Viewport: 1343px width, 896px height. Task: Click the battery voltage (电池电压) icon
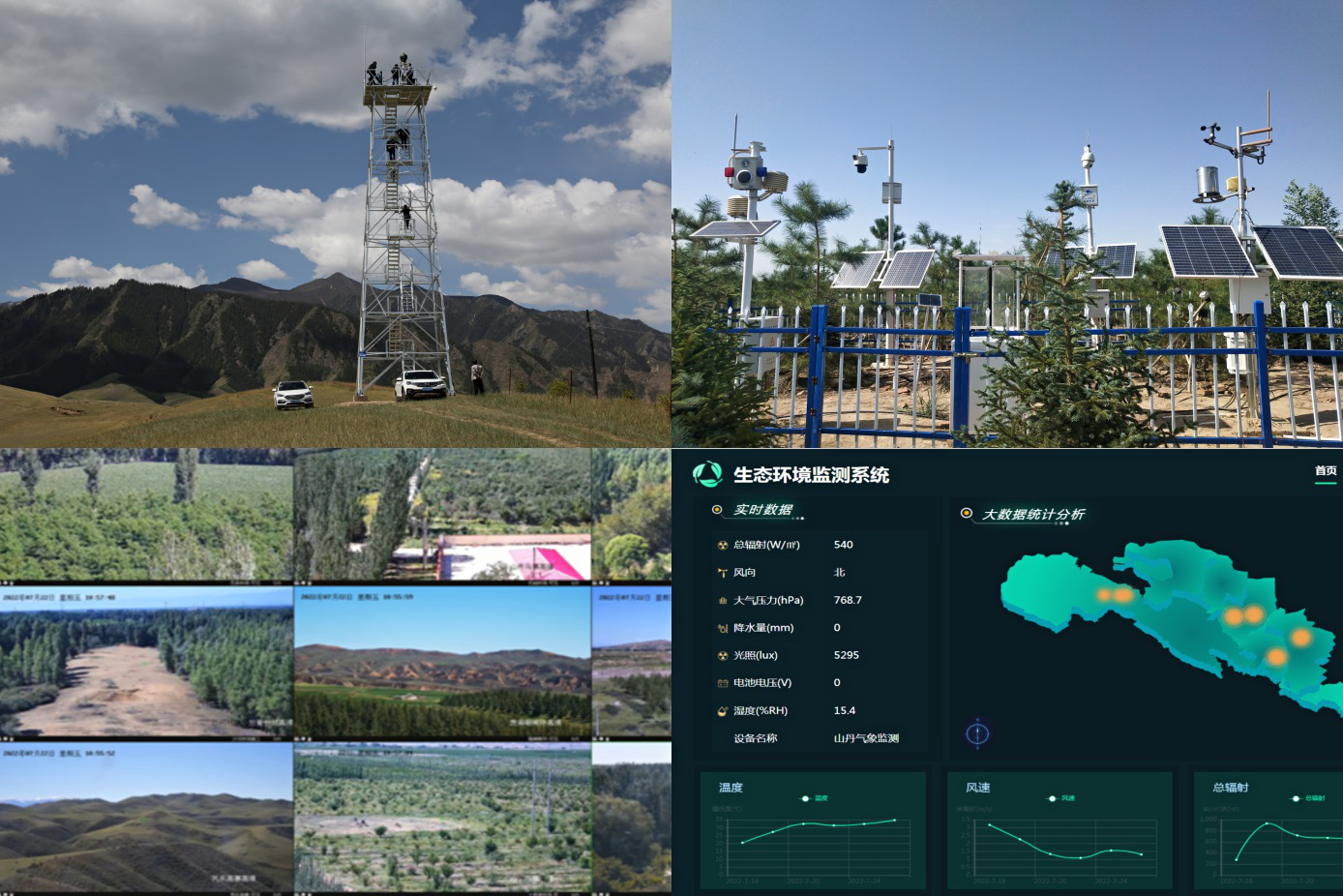coord(722,683)
